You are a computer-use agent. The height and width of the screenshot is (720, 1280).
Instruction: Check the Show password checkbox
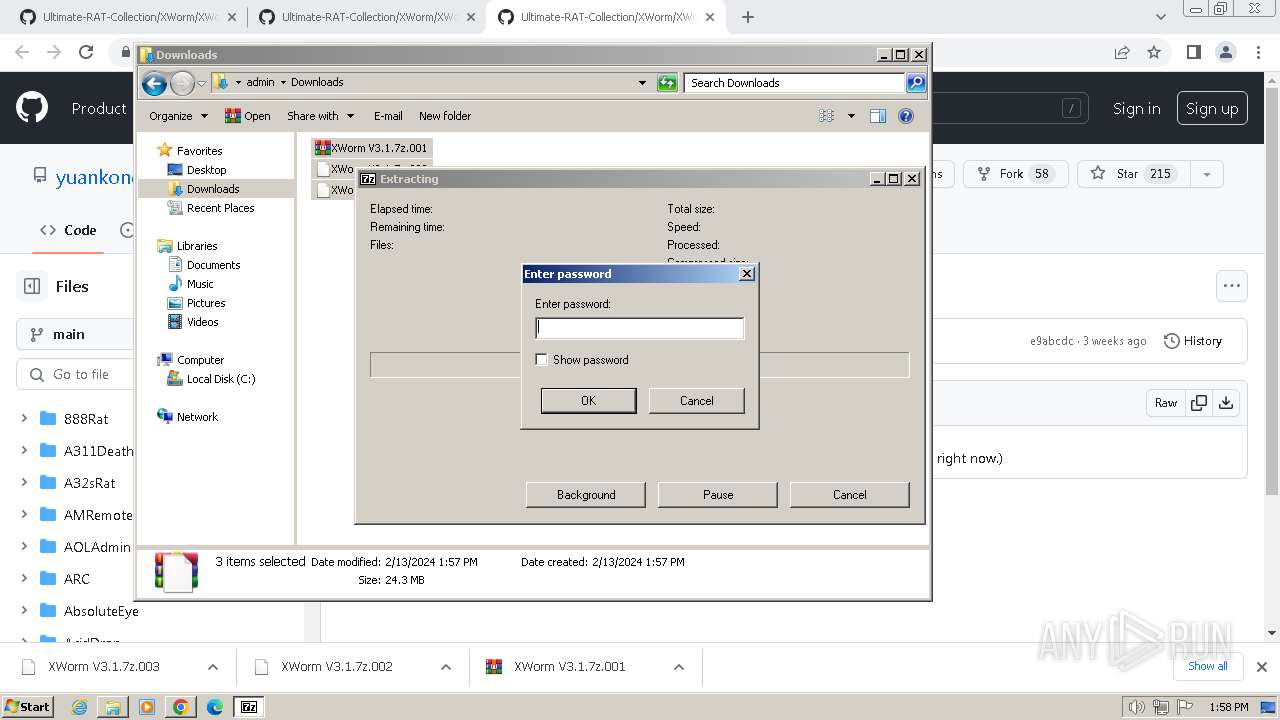point(541,360)
